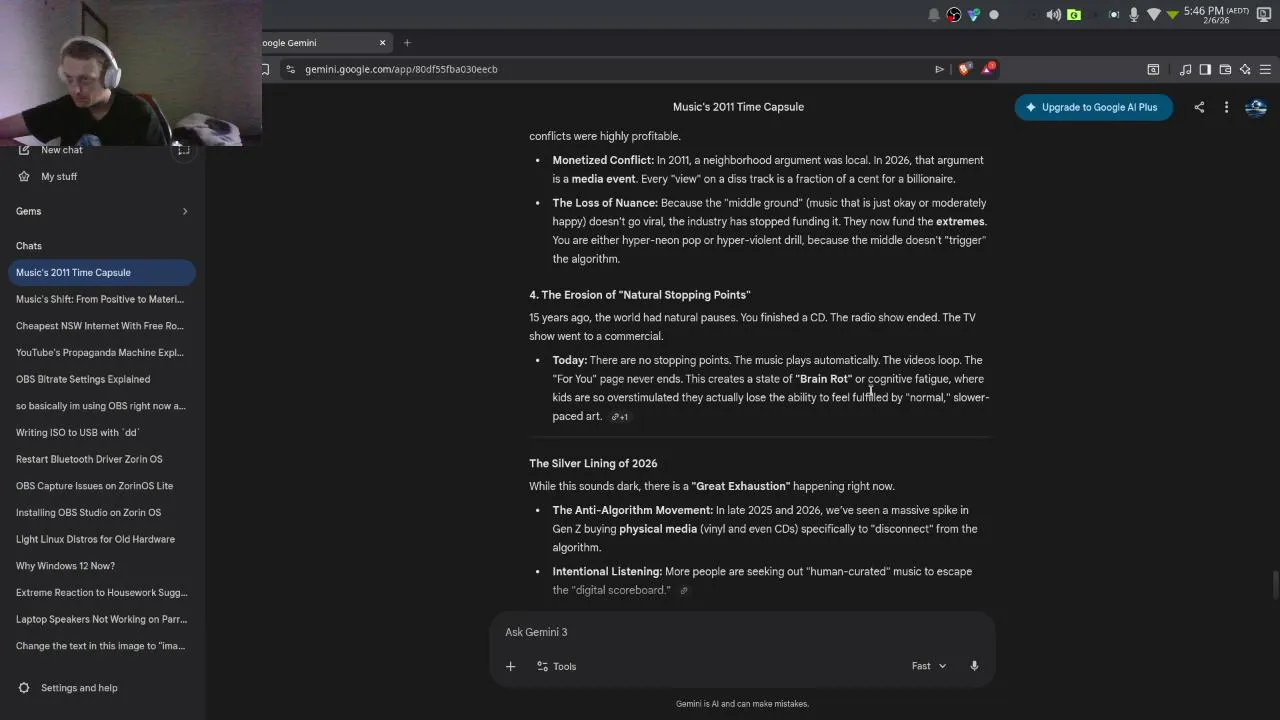
Task: Open the Tools menu in prompt box
Action: (557, 666)
